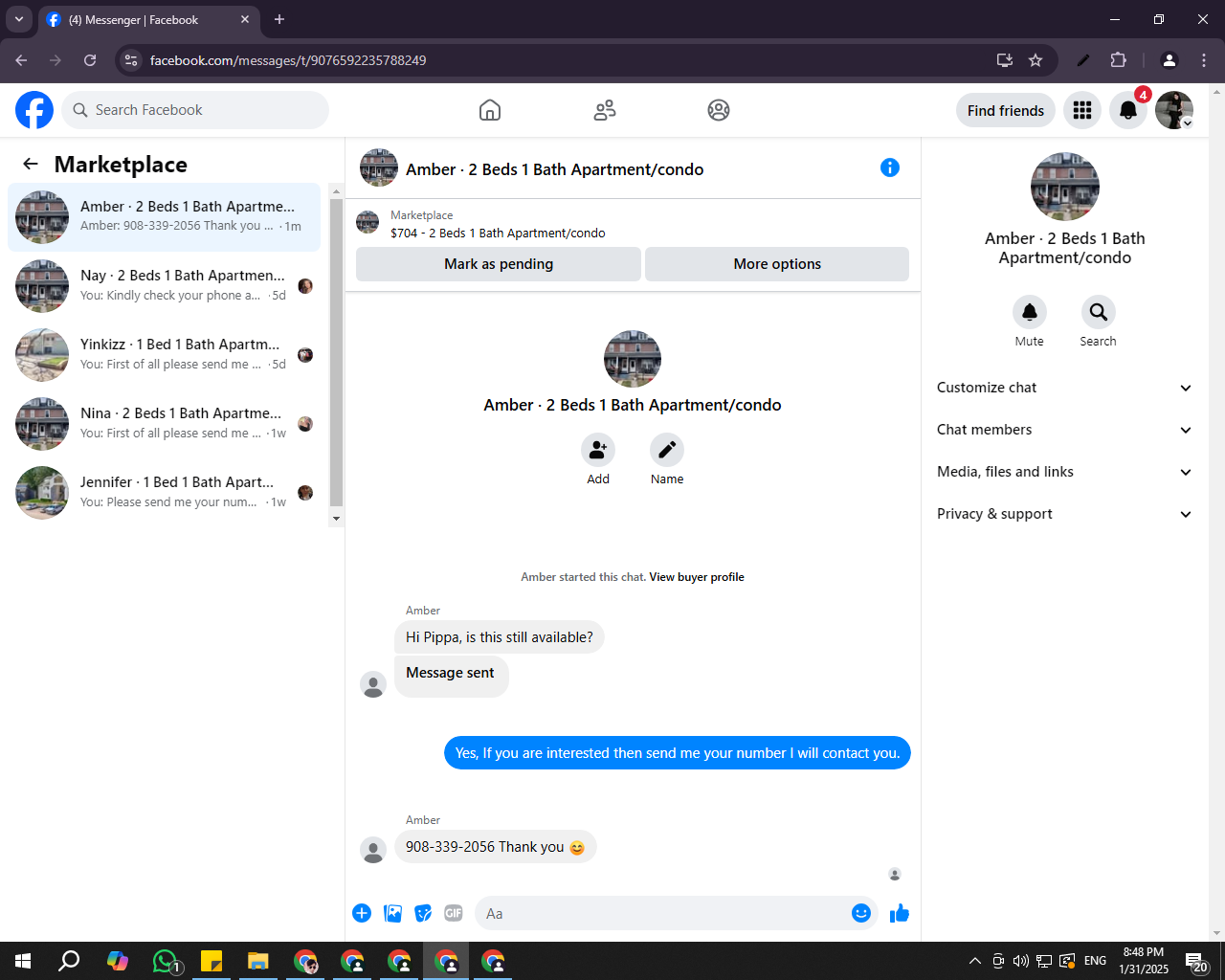This screenshot has height=980, width=1225.
Task: Open File Explorer from the taskbar
Action: point(257,961)
